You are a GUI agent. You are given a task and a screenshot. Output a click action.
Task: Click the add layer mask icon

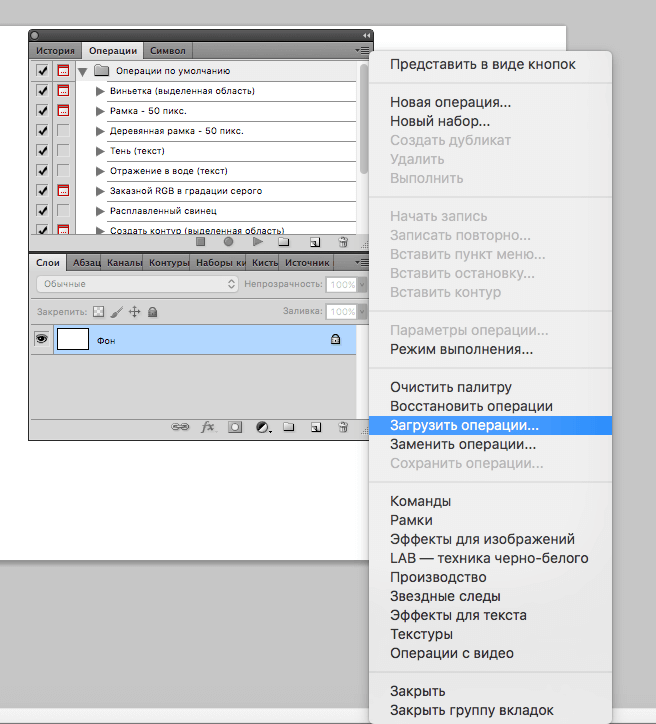[235, 427]
